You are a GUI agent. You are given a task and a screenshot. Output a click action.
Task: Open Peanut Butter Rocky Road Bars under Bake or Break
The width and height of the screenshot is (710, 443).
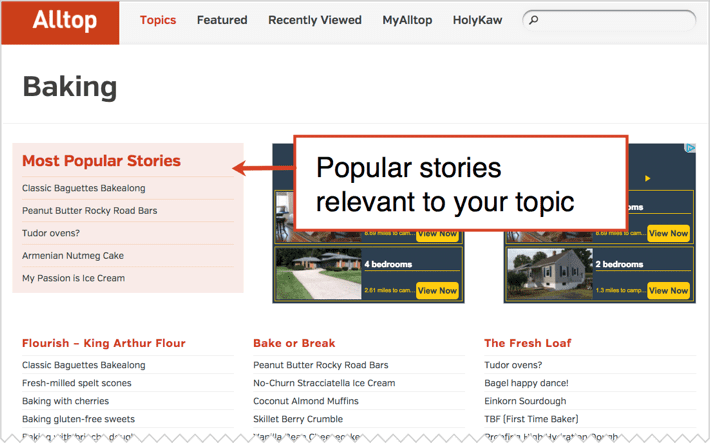(321, 365)
